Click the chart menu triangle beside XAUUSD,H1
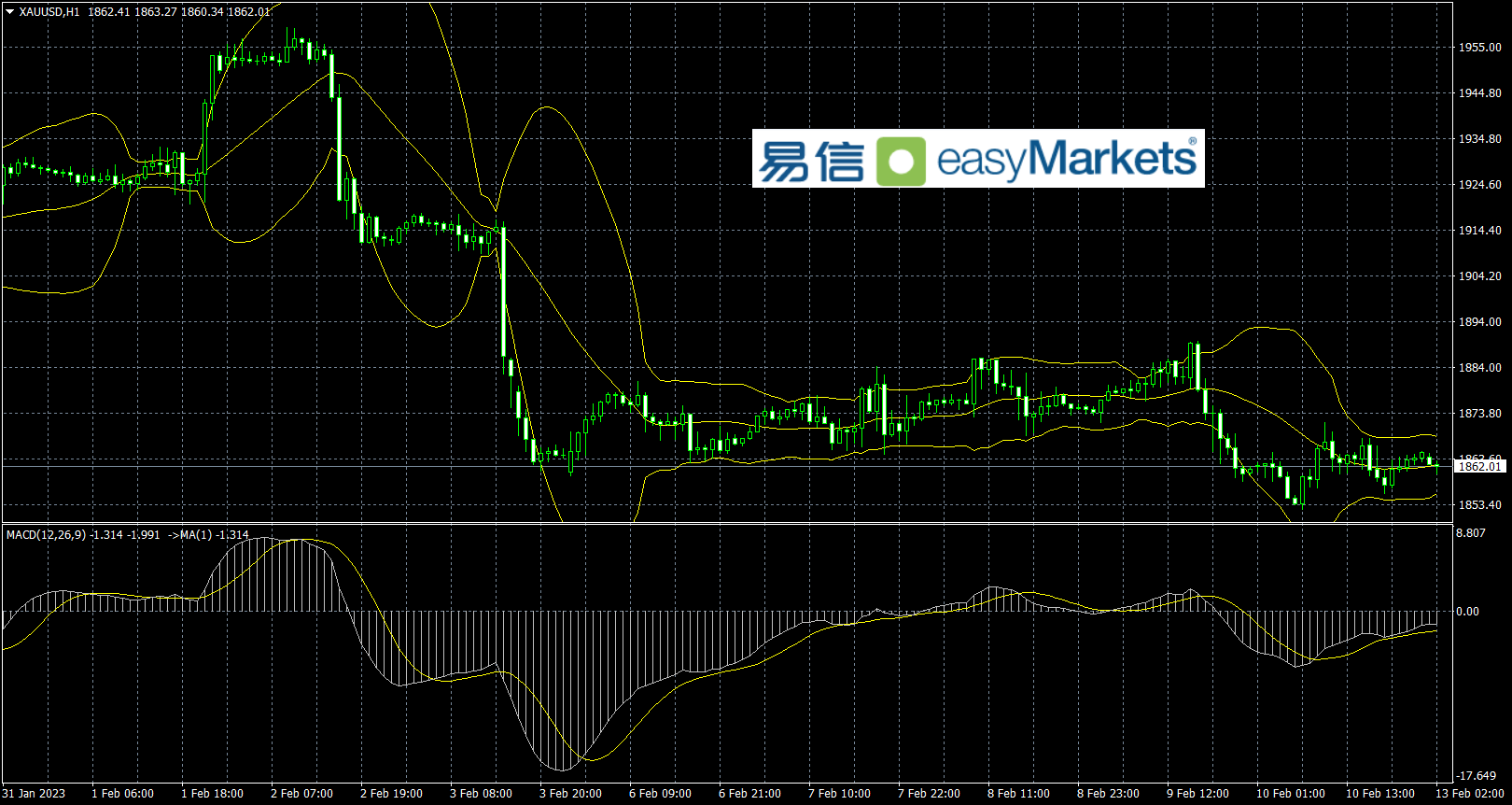Image resolution: width=1512 pixels, height=805 pixels. (10, 12)
